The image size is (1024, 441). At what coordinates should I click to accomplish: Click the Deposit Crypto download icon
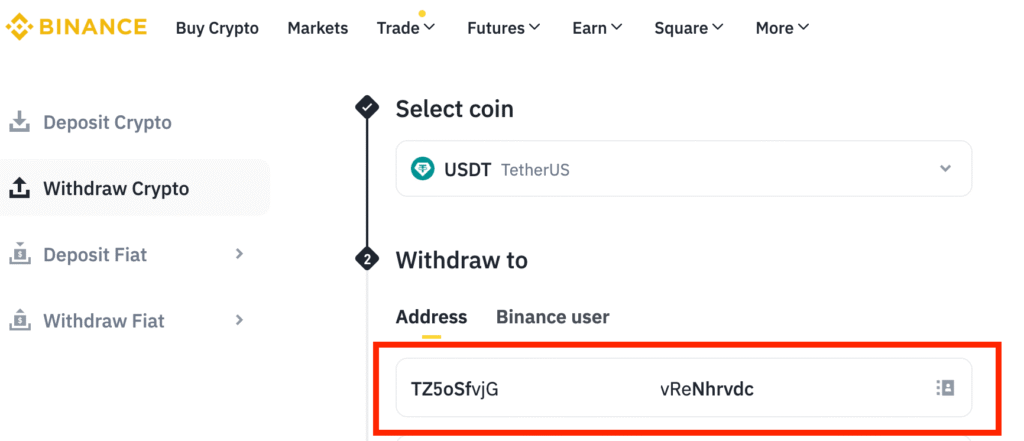point(19,123)
